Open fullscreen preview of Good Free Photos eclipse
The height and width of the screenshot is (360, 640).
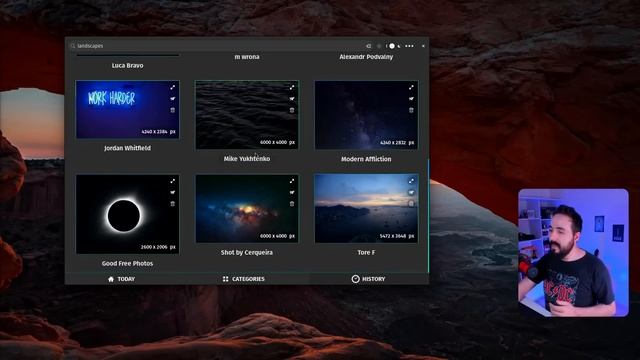click(173, 181)
